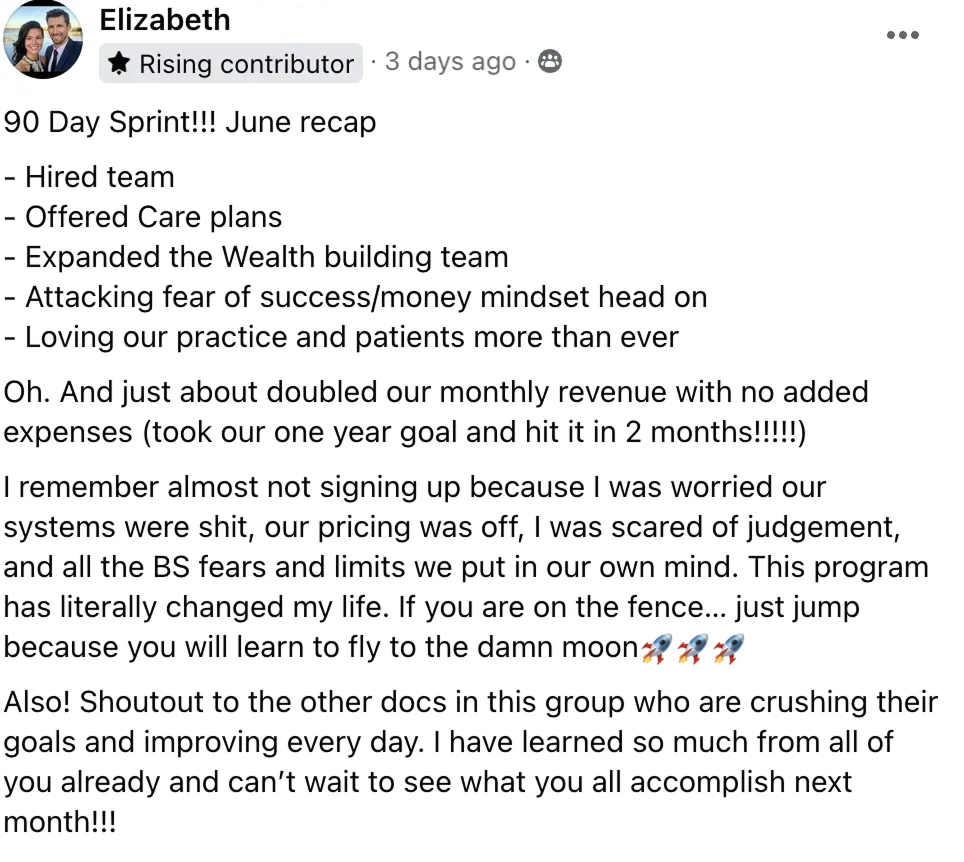
Task: Click the star icon in the contributor badge
Action: pyautogui.click(x=119, y=64)
